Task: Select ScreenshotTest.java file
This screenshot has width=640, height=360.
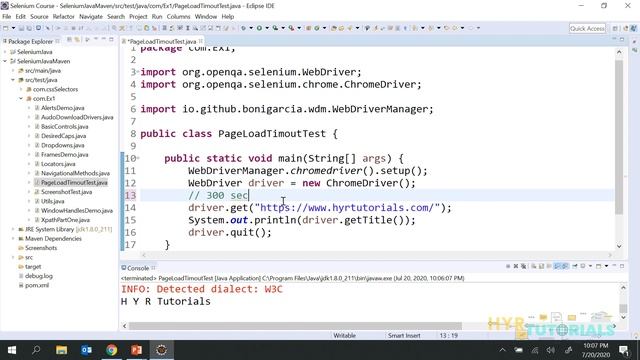Action: tap(67, 192)
